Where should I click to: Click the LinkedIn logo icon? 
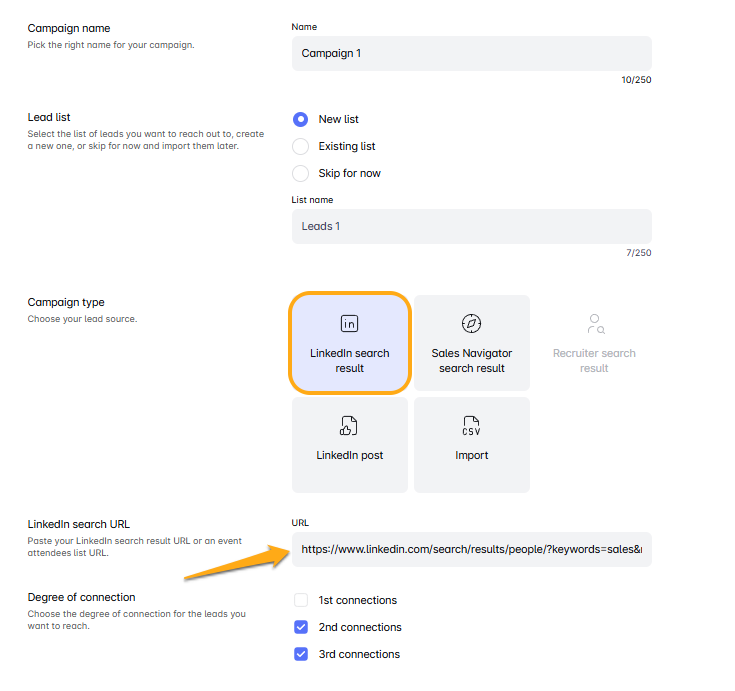(x=349, y=323)
